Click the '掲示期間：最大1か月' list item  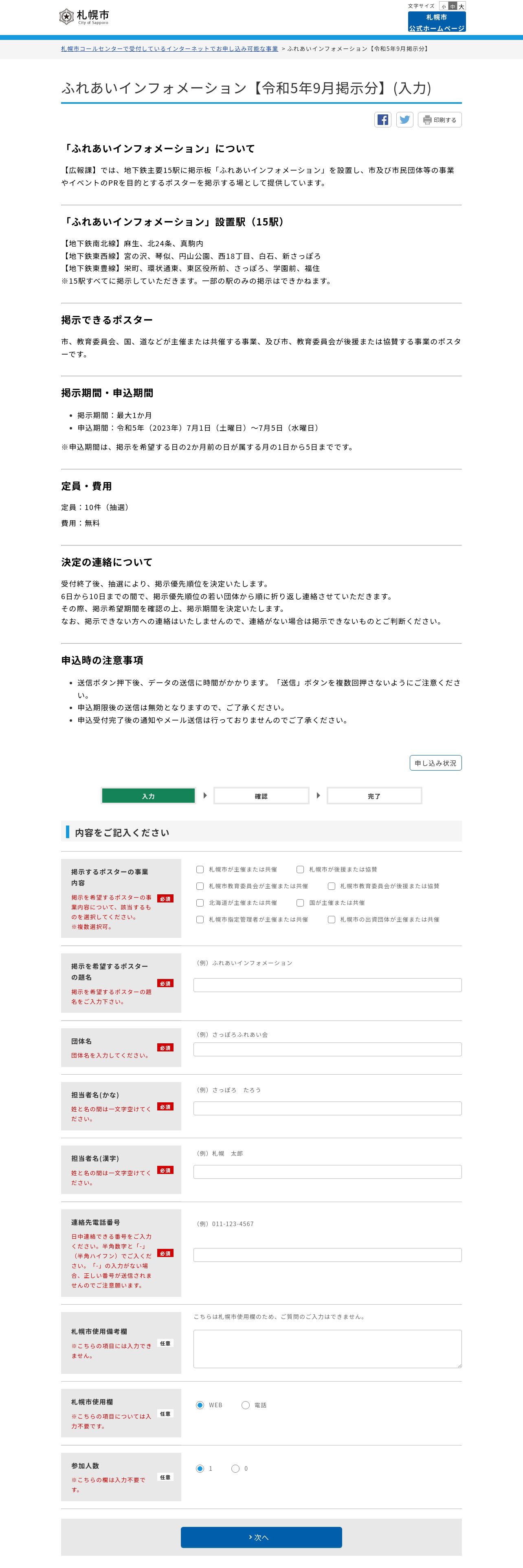(114, 415)
